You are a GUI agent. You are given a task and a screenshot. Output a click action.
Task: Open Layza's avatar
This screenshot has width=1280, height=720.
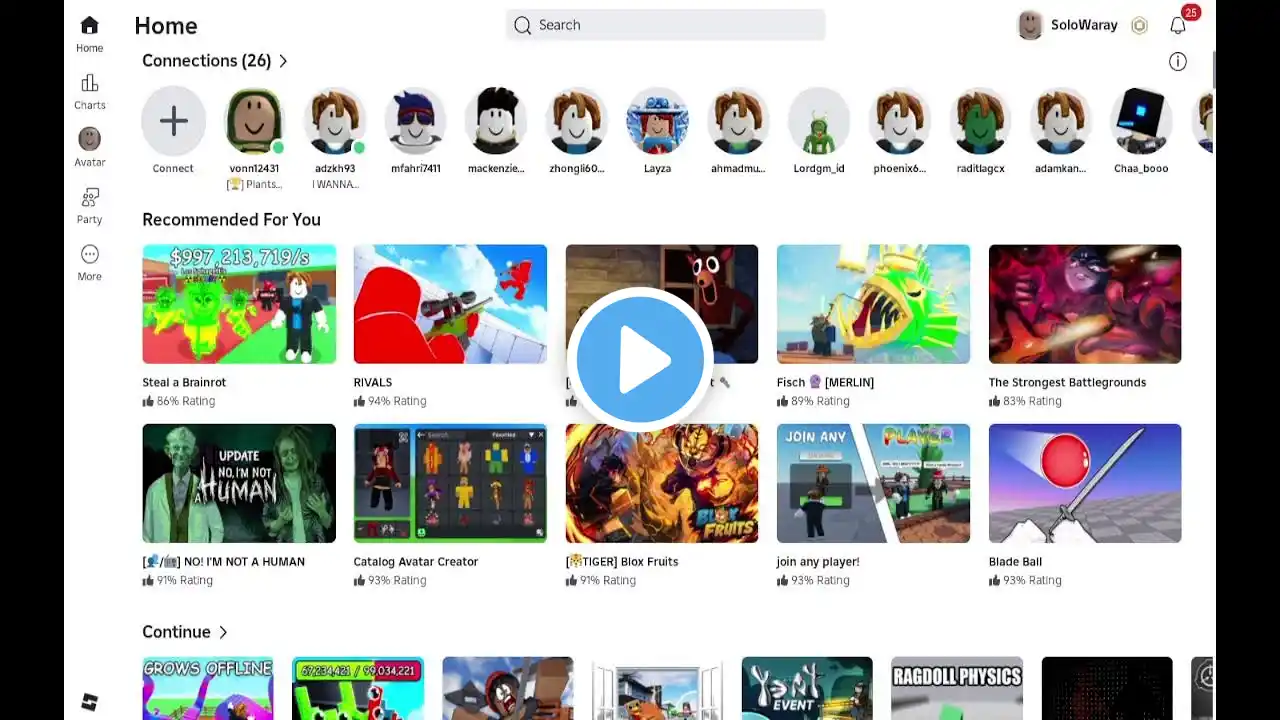(657, 121)
